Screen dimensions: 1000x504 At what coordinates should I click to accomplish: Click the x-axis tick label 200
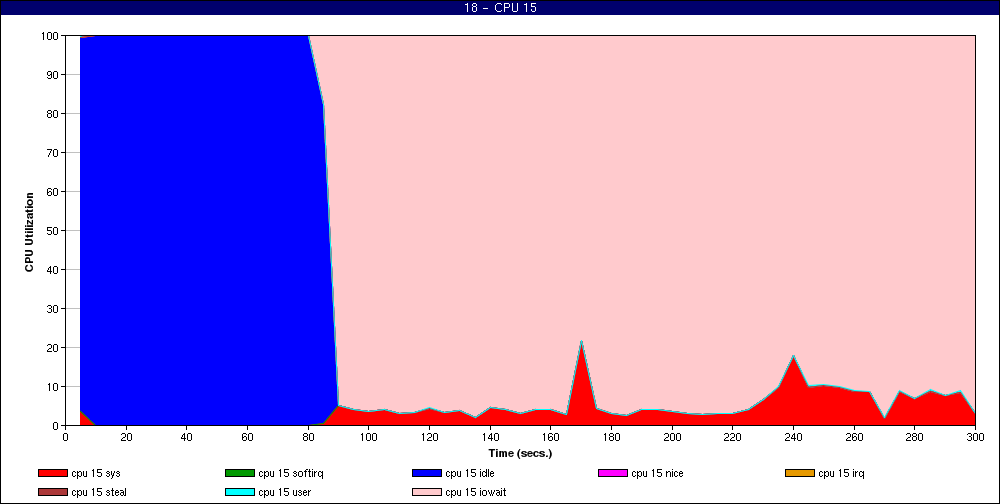[x=672, y=437]
